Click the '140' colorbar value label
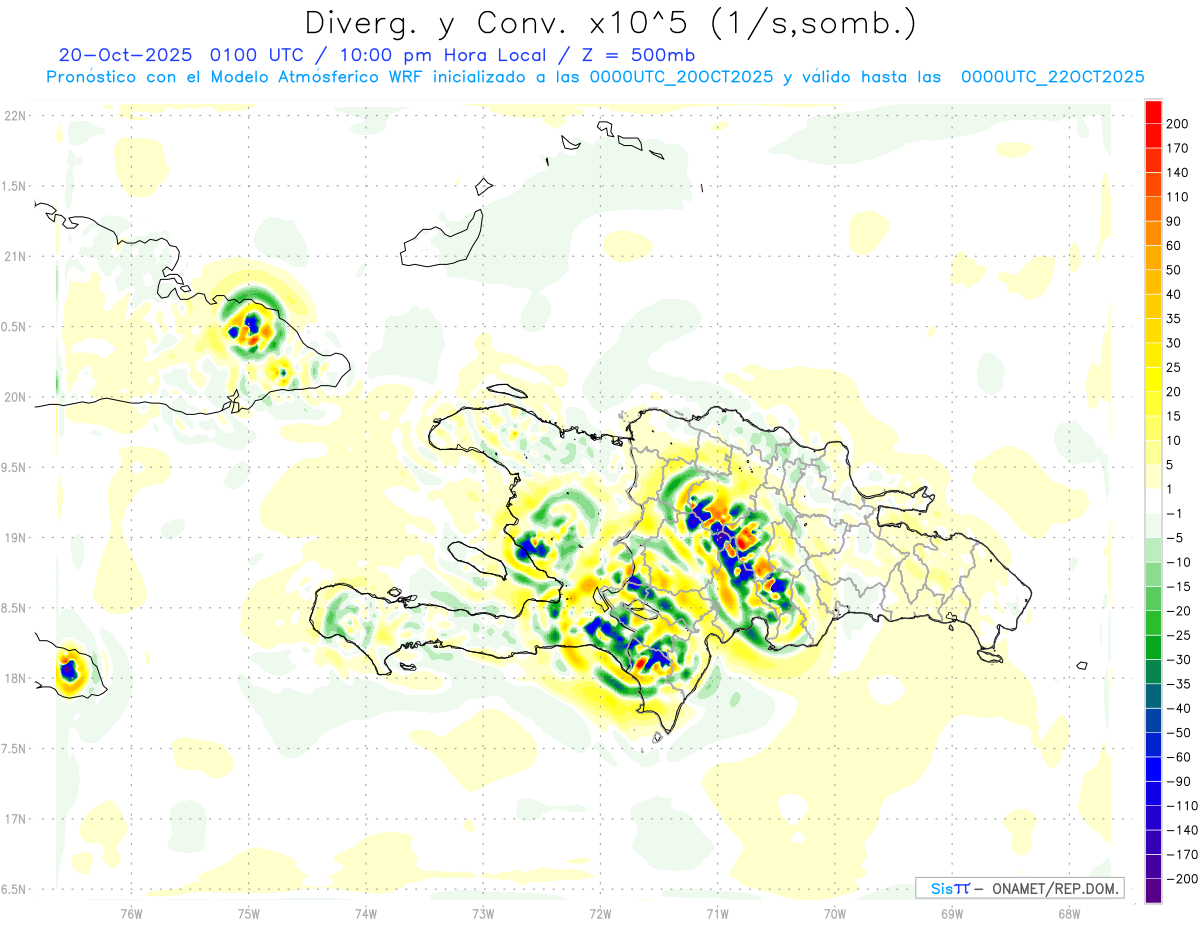Screen dimensions: 1200x927 (1176, 173)
